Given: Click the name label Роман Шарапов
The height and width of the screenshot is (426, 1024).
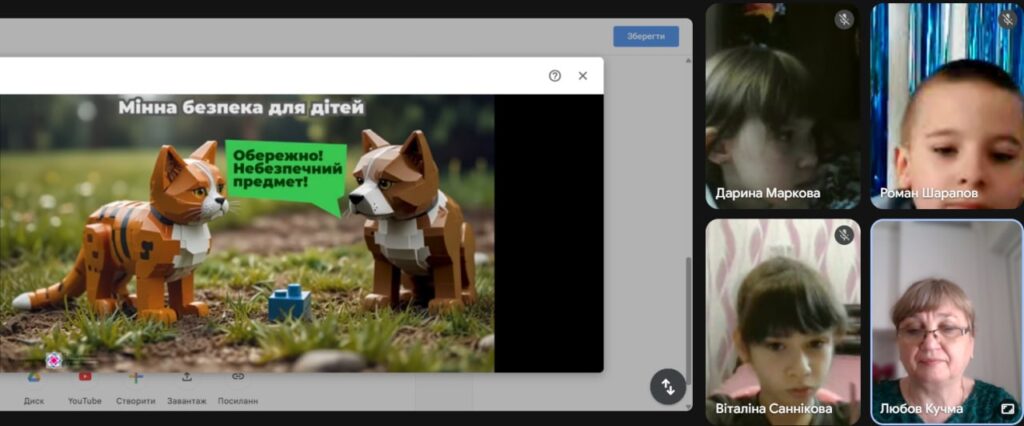Looking at the screenshot, I should pyautogui.click(x=929, y=193).
